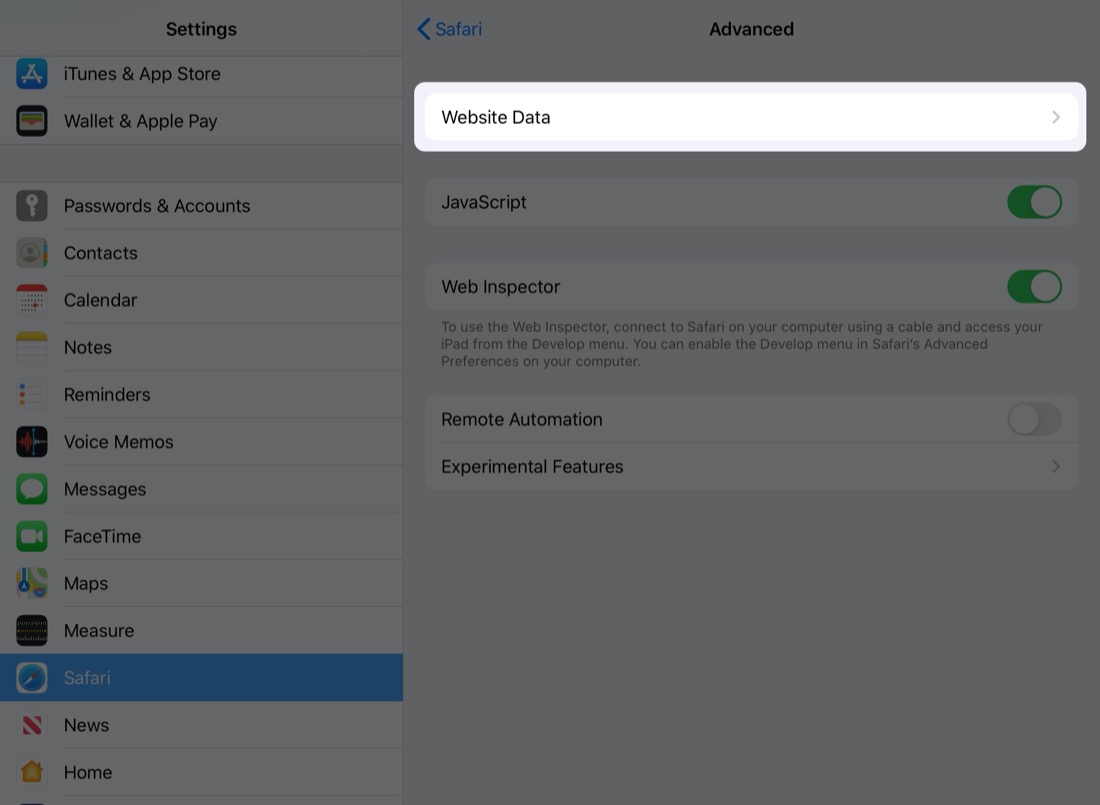Click the Wallet & Apple Pay icon
This screenshot has width=1100, height=805.
click(31, 120)
